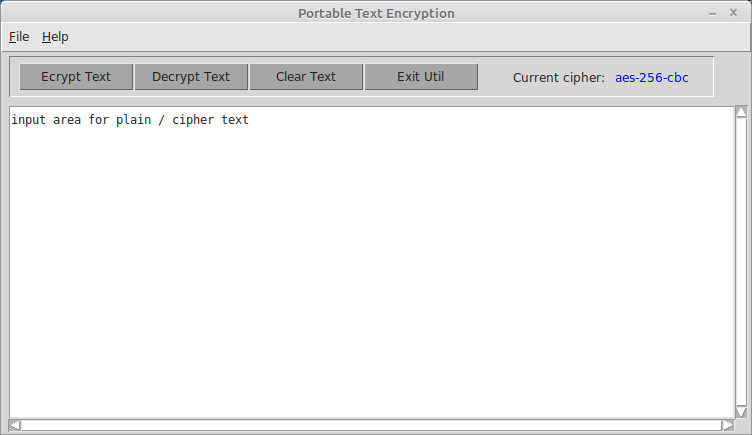Screen dimensions: 752x435
Task: Place the cursor in the 'input area for plain' line
Action: 130,119
